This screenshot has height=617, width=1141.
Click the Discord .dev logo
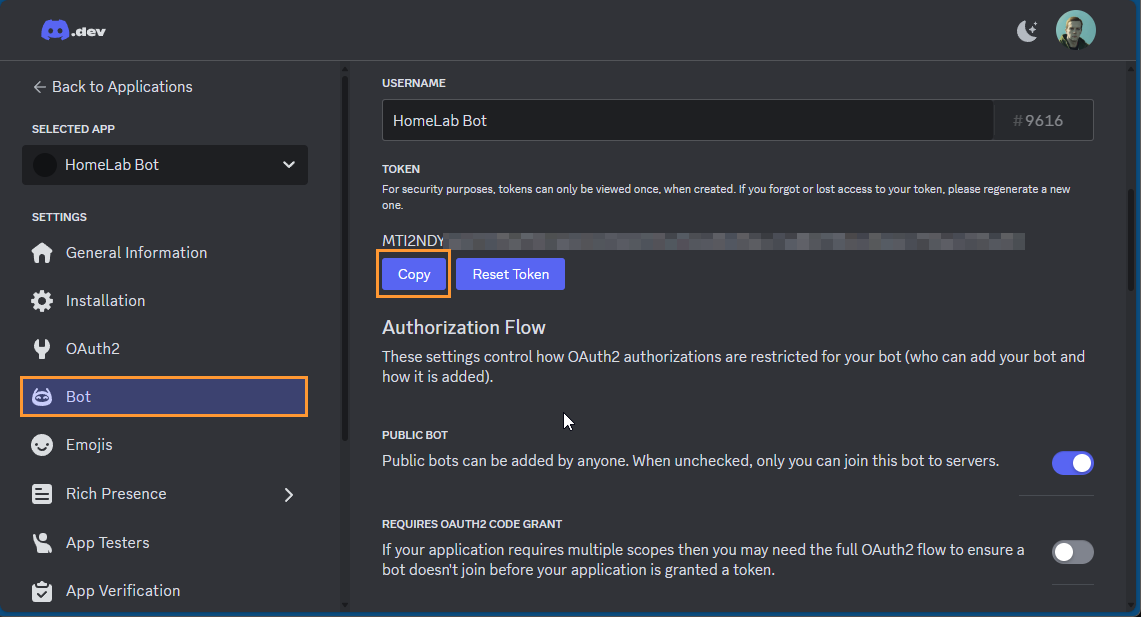pos(73,31)
